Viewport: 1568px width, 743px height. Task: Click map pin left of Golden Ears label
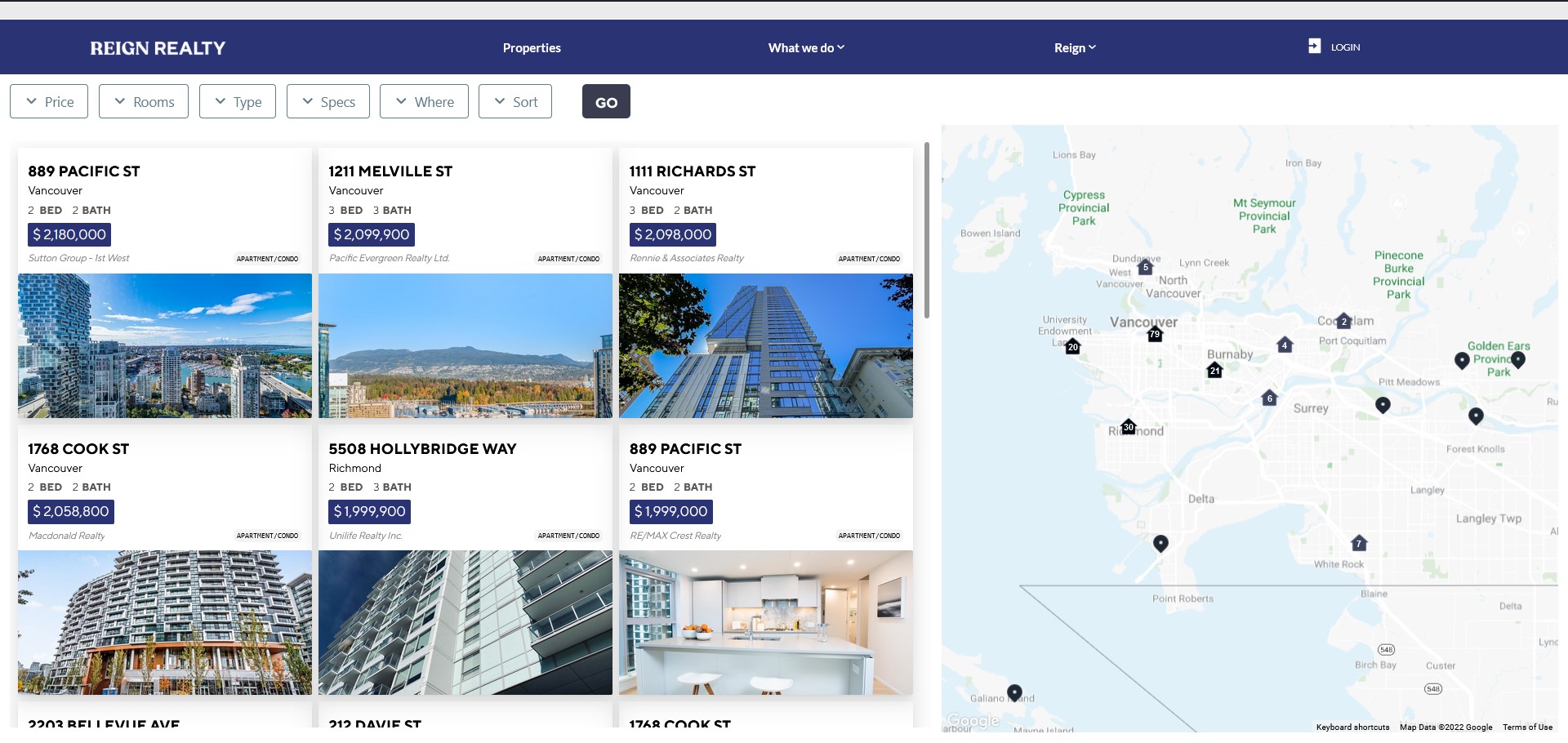coord(1462,360)
